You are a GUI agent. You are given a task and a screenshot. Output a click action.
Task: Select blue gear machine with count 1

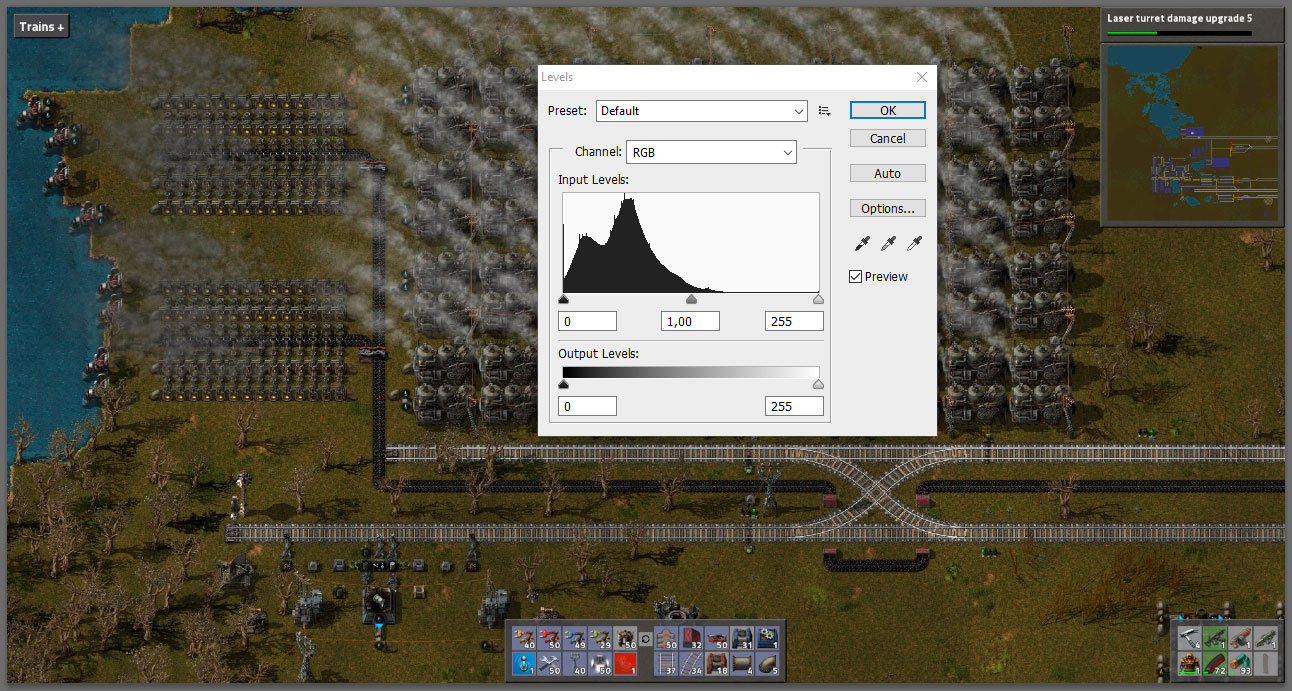click(767, 637)
